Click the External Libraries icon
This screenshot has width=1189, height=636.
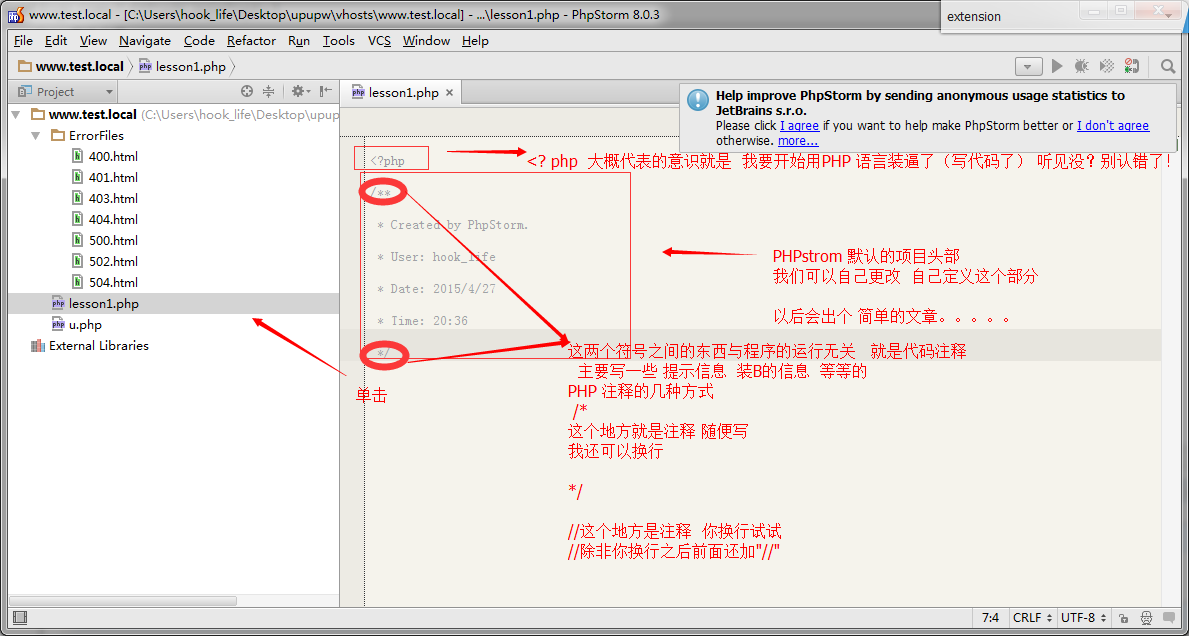(38, 346)
